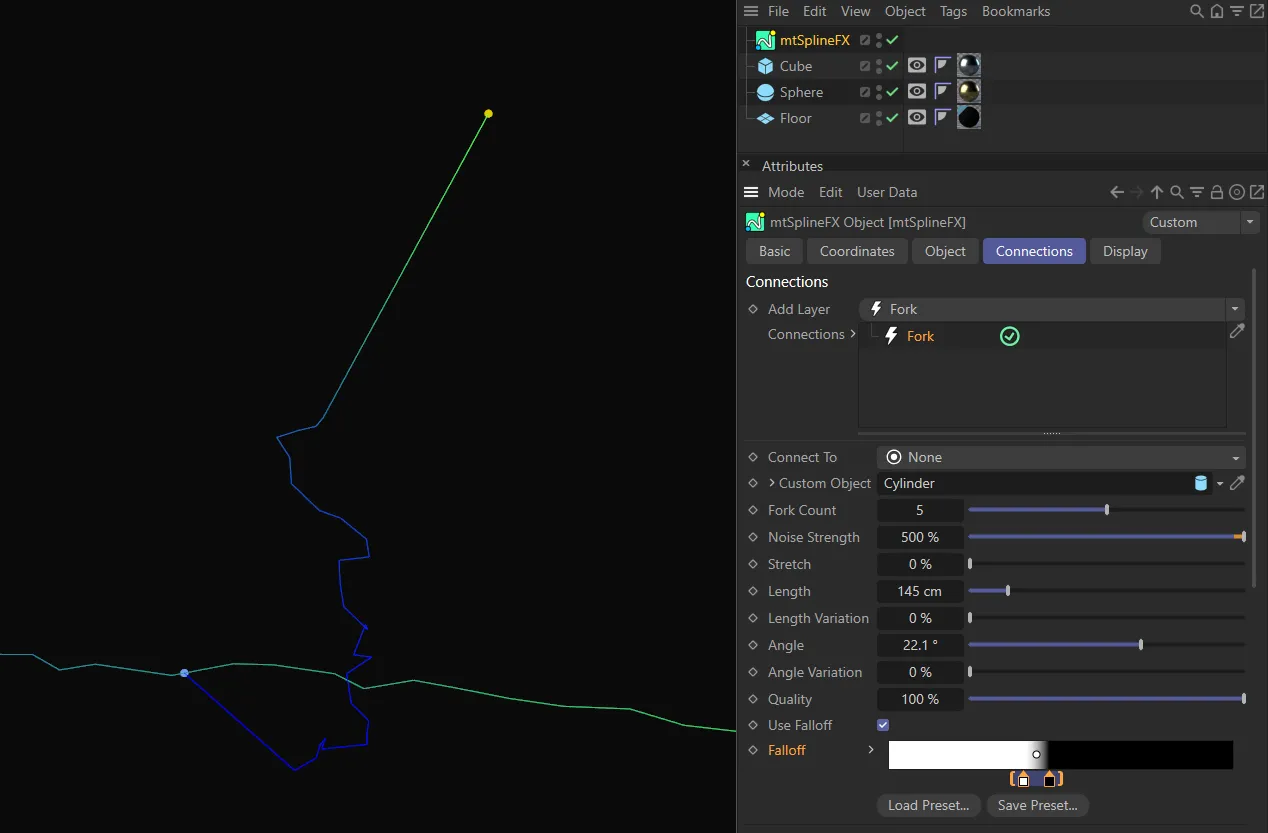Open the Fork layer's edit pencil icon
Viewport: 1268px width, 833px height.
point(1237,331)
